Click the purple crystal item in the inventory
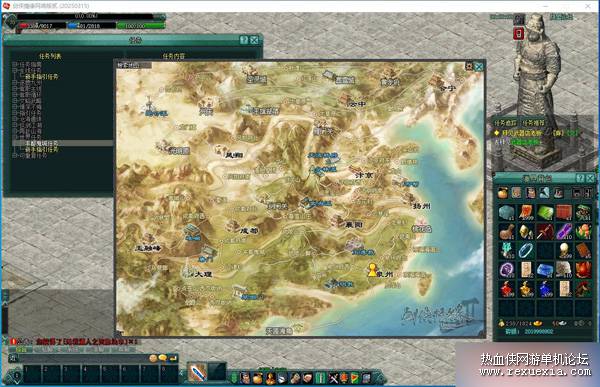600x387 pixels. click(x=564, y=232)
